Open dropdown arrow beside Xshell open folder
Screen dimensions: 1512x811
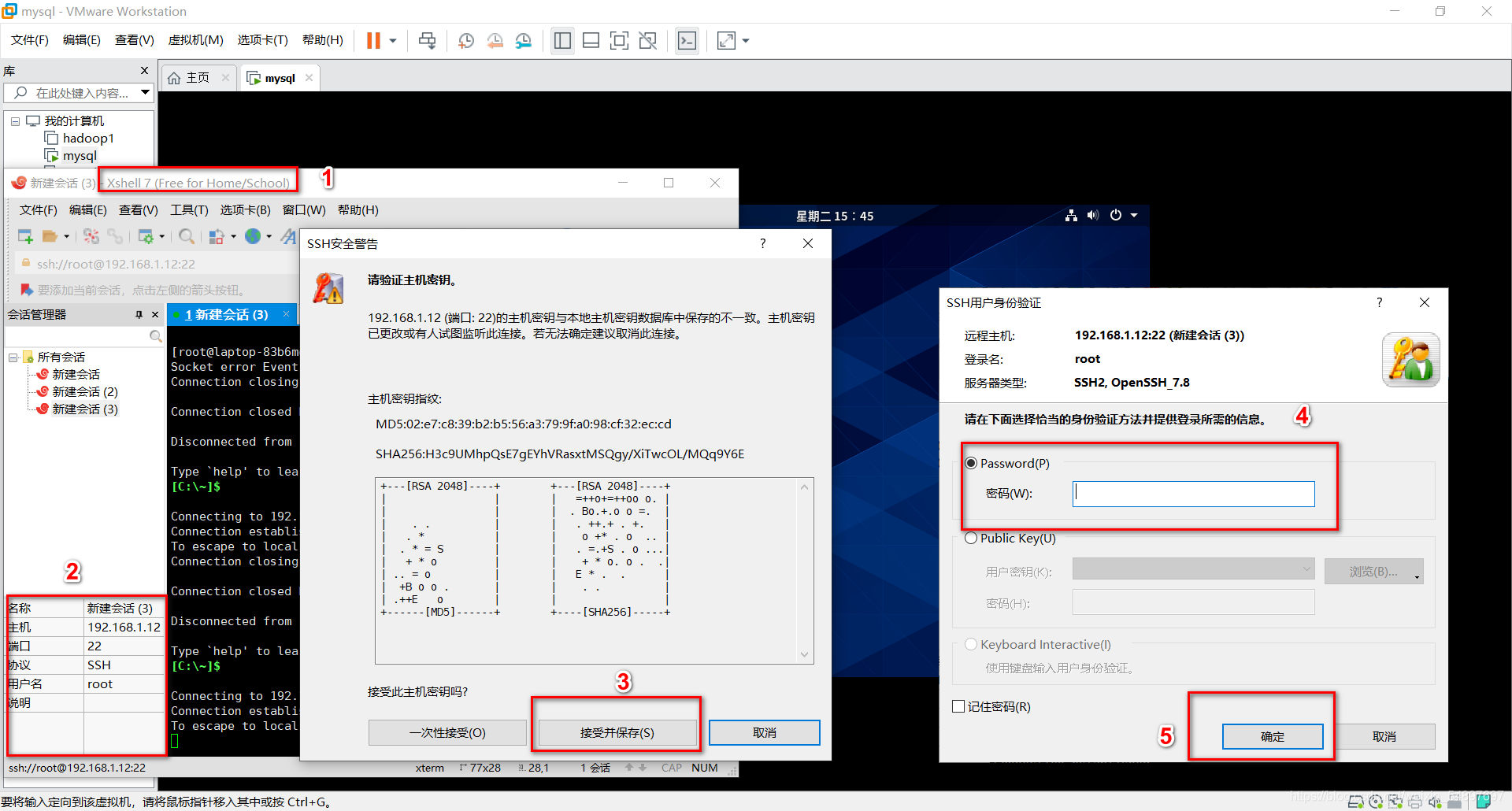[67, 236]
